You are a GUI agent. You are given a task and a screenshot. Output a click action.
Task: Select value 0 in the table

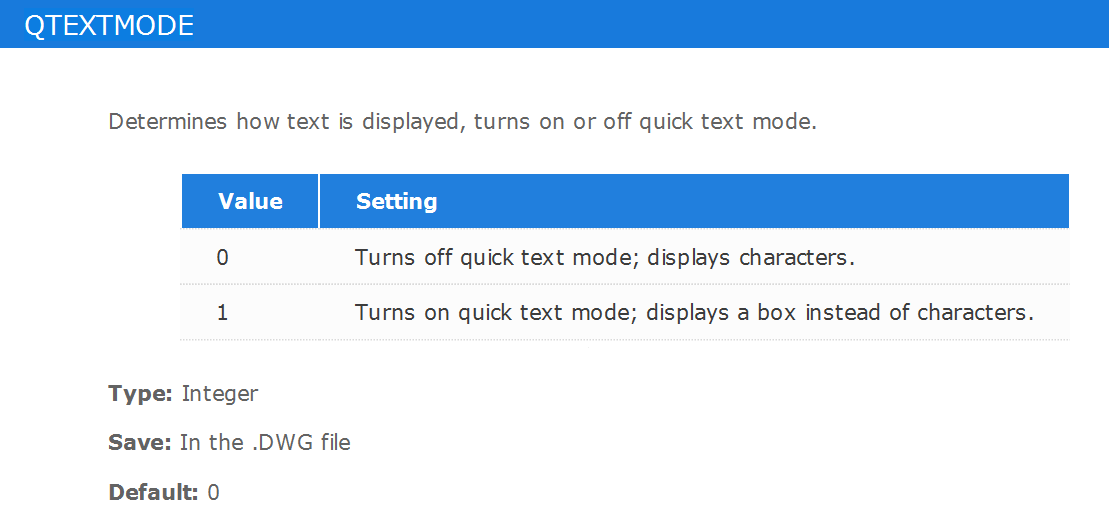point(223,256)
